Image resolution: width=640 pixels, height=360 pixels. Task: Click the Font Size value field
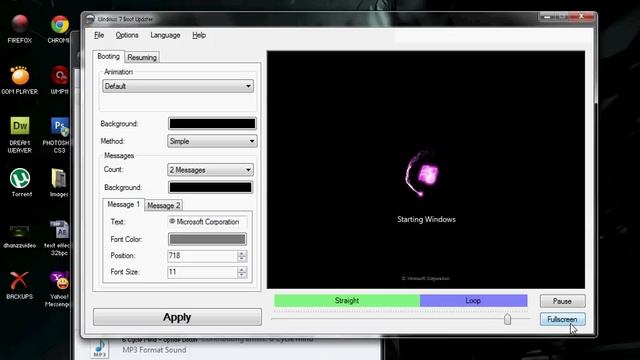click(x=202, y=272)
